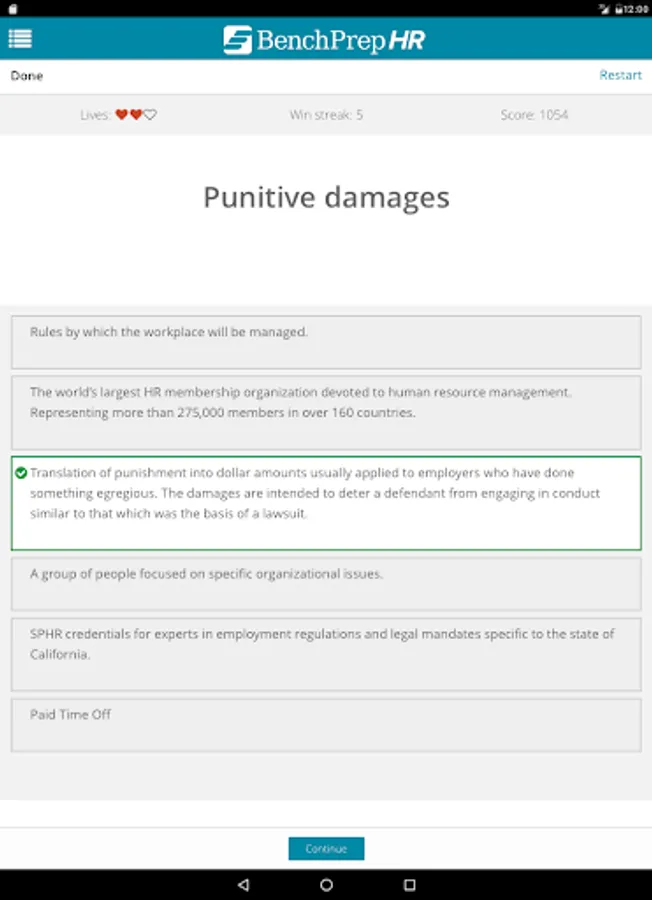
Task: Click Restart link
Action: (620, 75)
